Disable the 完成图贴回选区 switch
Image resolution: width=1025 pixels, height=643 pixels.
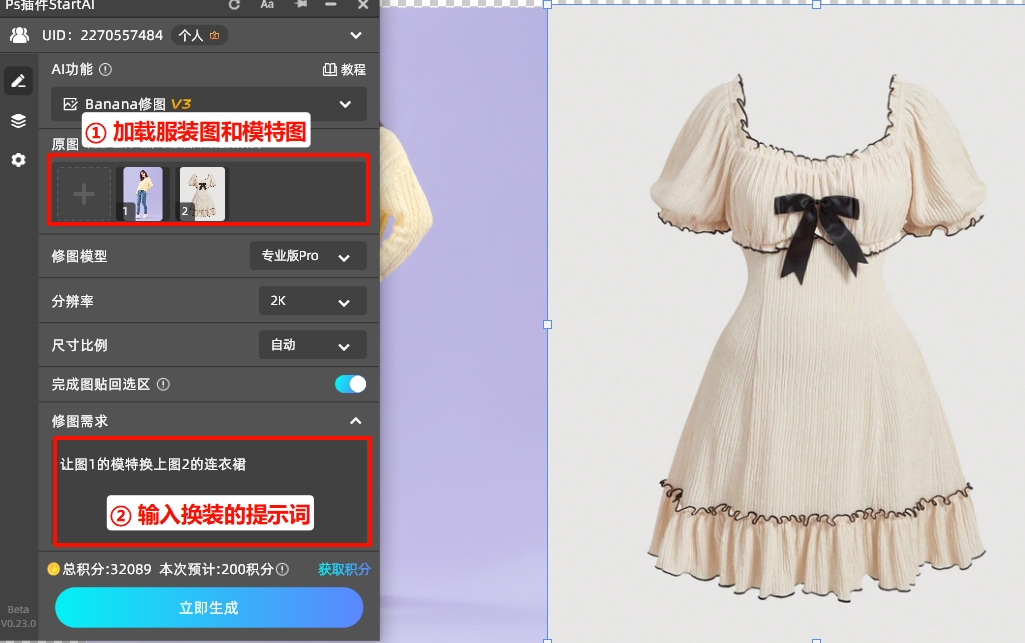pyautogui.click(x=350, y=383)
